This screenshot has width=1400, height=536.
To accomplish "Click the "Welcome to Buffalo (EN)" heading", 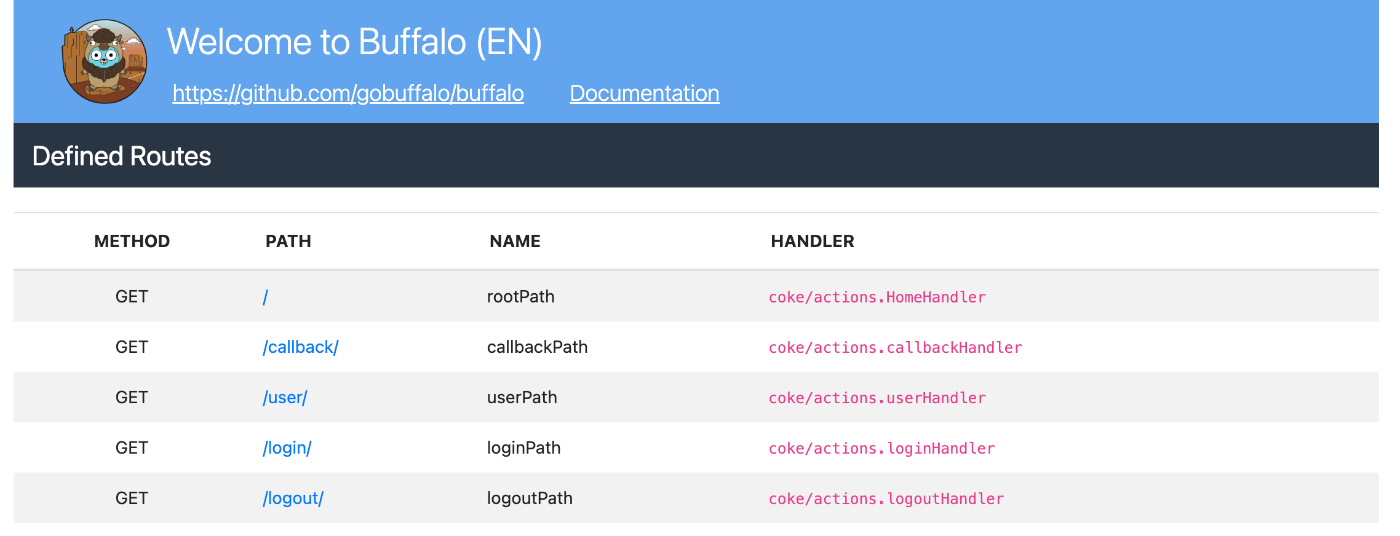I will pos(355,42).
